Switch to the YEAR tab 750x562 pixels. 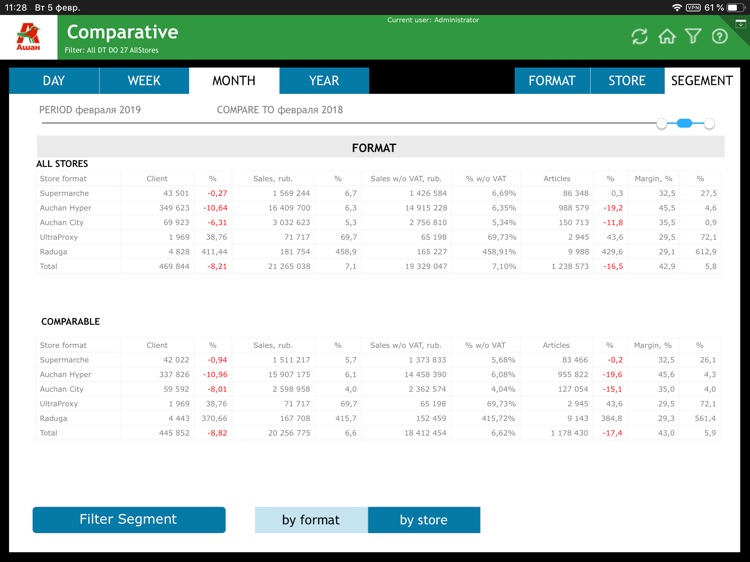click(x=324, y=80)
